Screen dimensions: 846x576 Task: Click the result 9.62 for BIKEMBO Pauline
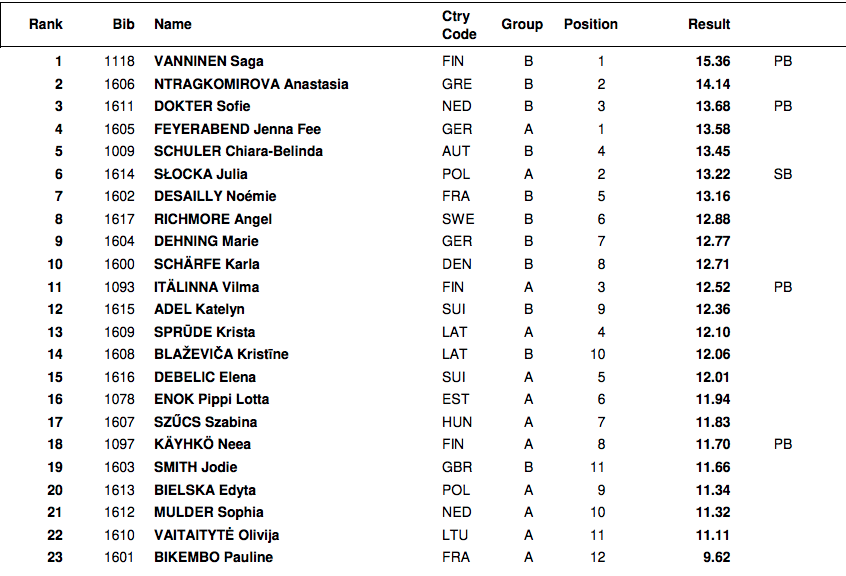tap(717, 557)
